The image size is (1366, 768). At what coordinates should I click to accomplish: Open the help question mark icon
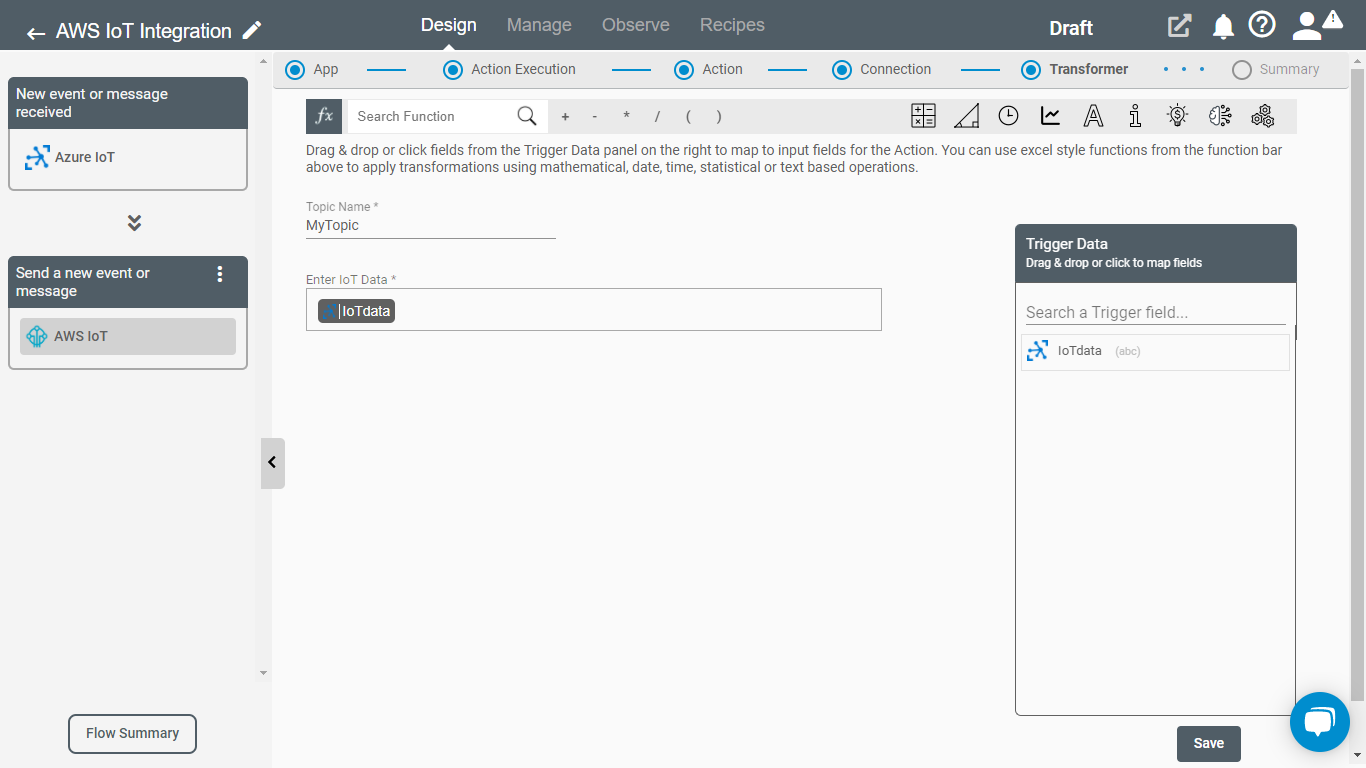[x=1262, y=25]
